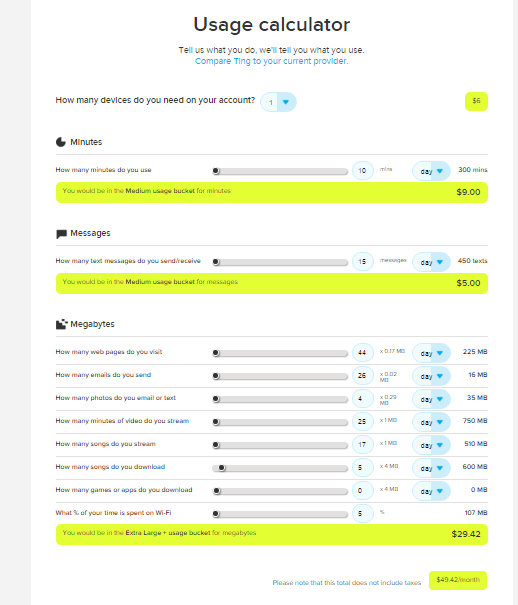Open the minutes period dropdown set to day

(x=431, y=171)
